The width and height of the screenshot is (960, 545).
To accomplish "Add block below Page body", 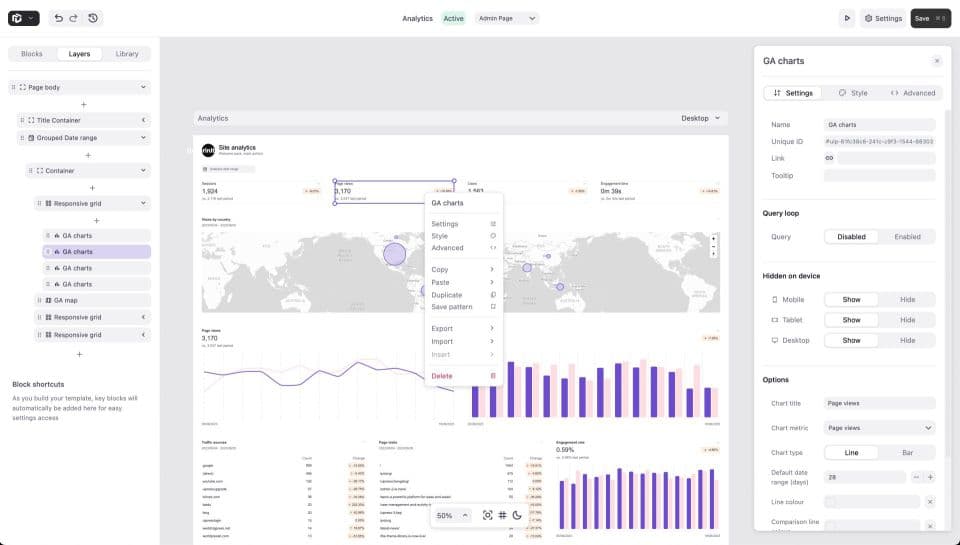I will [x=84, y=105].
